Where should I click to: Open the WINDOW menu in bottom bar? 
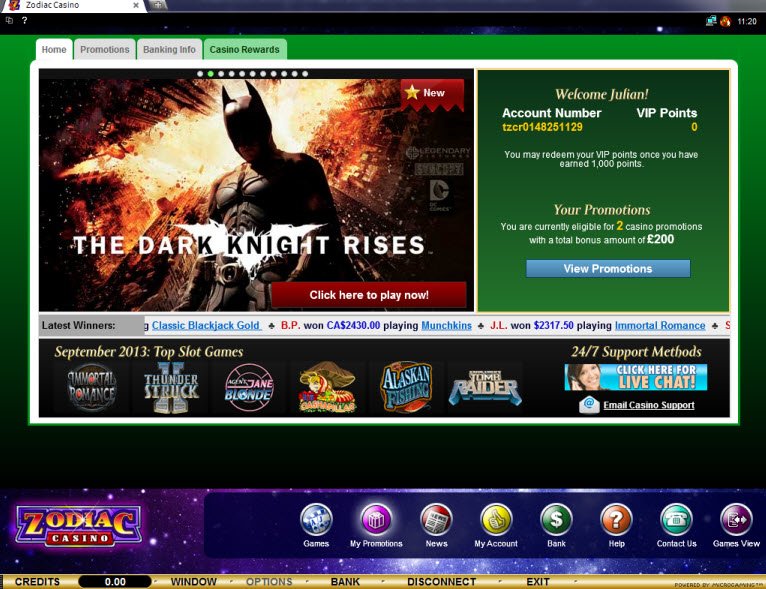193,582
